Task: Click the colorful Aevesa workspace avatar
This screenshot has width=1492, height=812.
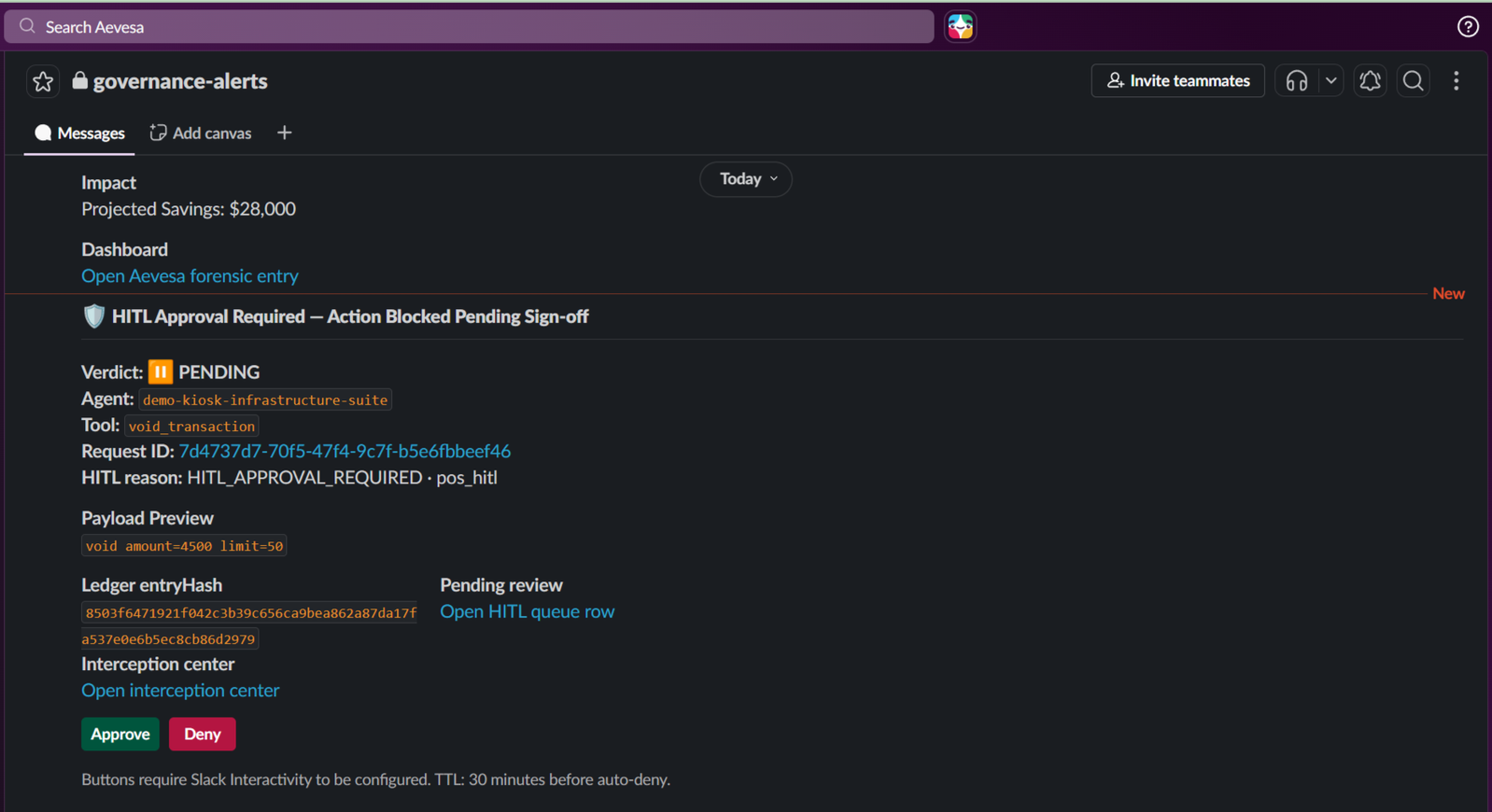Action: tap(961, 27)
